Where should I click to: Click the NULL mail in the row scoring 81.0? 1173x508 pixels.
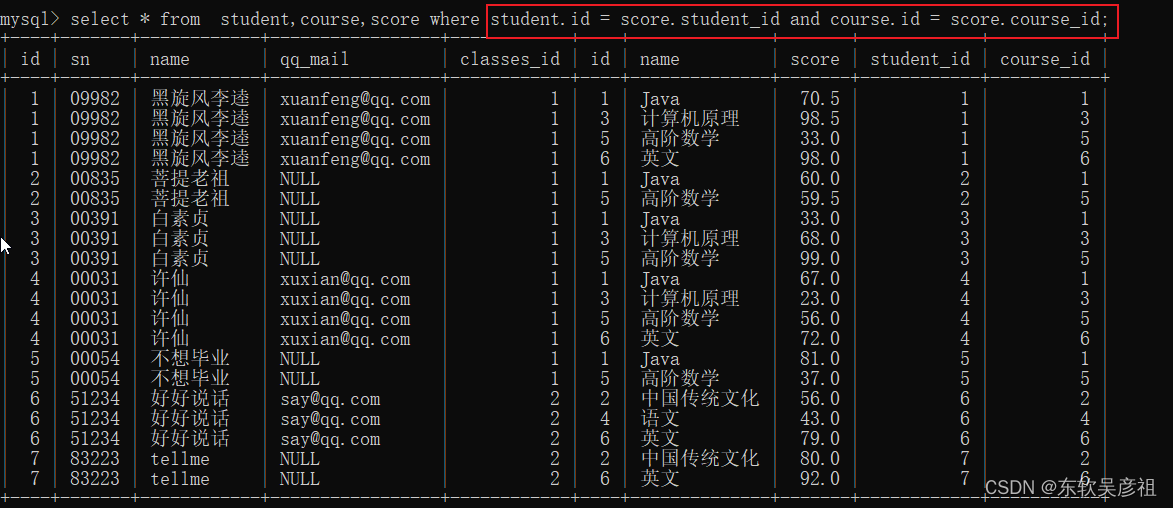coord(299,359)
